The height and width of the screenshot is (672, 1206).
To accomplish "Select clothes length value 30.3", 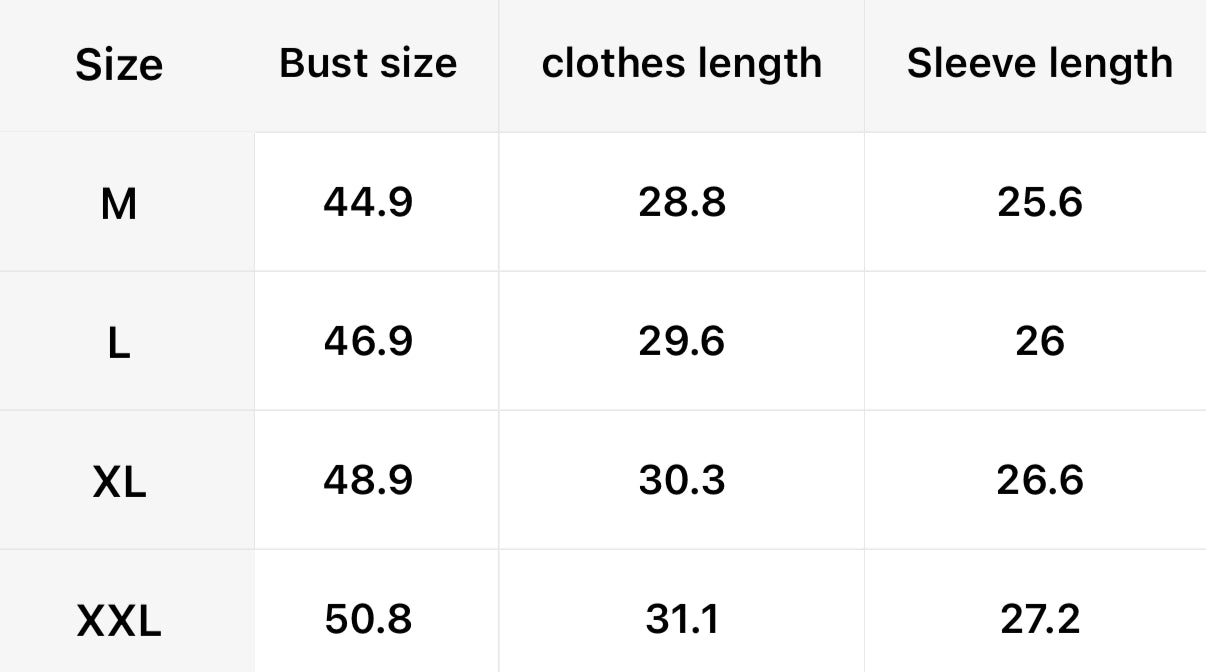I will click(x=681, y=481).
